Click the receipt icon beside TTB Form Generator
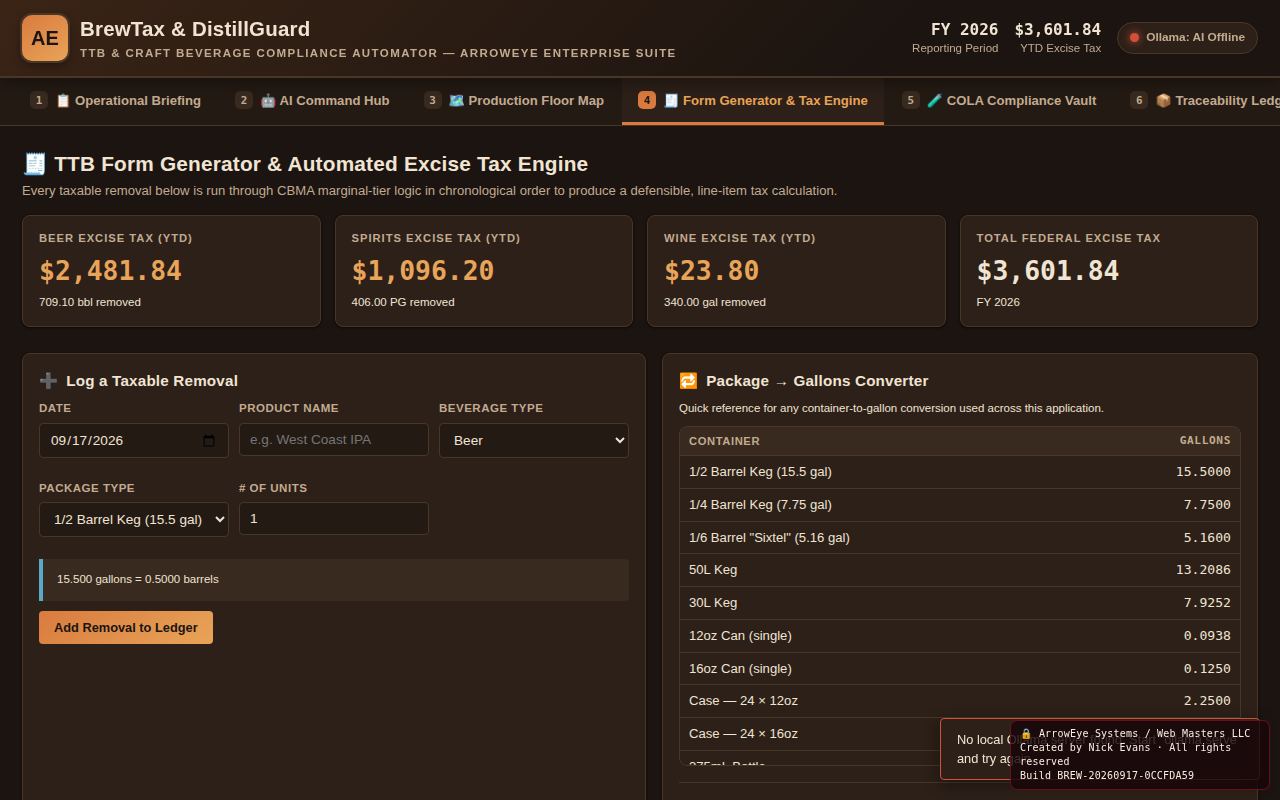The width and height of the screenshot is (1280, 800). pyautogui.click(x=34, y=164)
